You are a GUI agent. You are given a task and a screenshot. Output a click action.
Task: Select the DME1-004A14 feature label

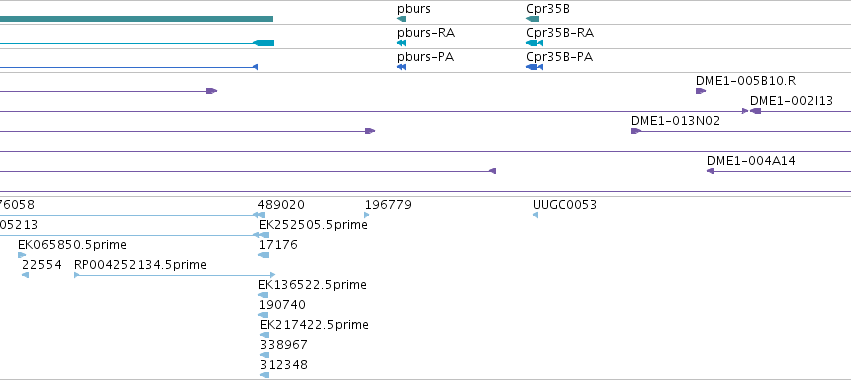[x=751, y=161]
